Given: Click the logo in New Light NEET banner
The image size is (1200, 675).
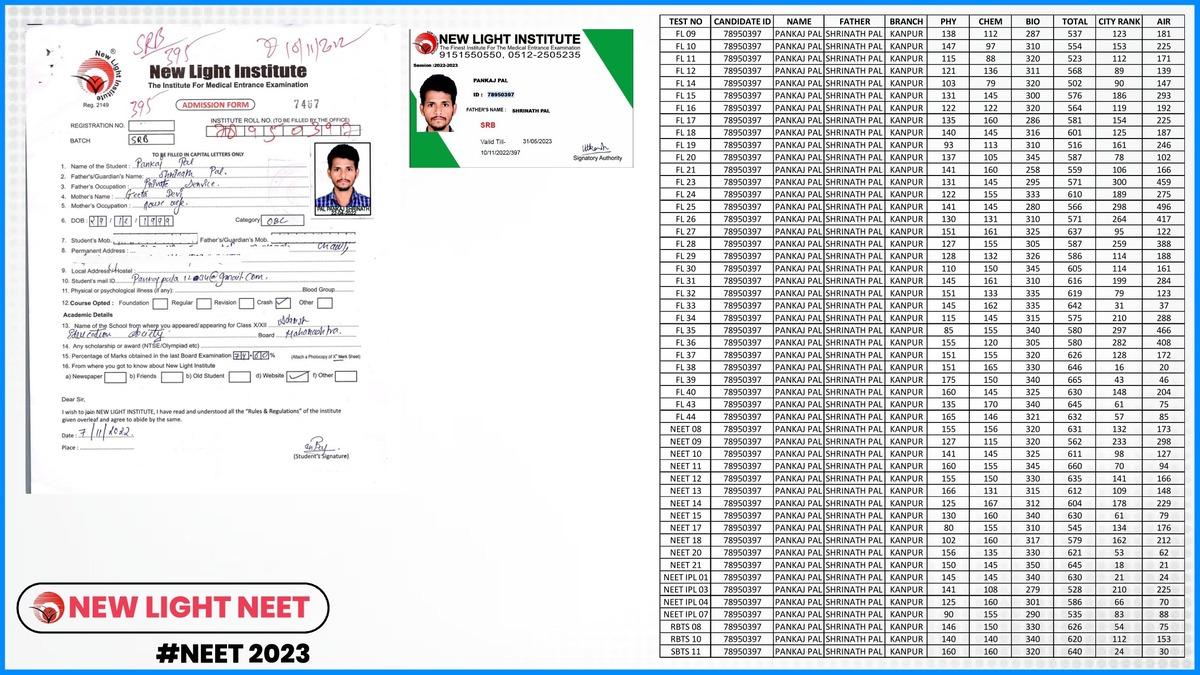Looking at the screenshot, I should (48, 607).
